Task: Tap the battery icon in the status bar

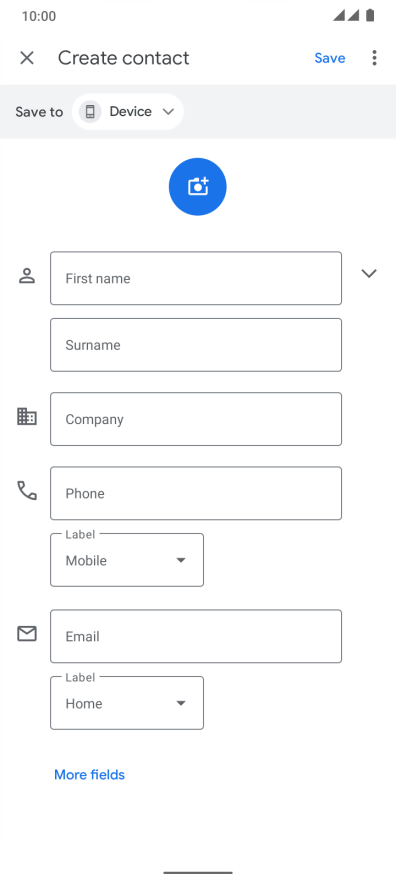Action: point(370,16)
